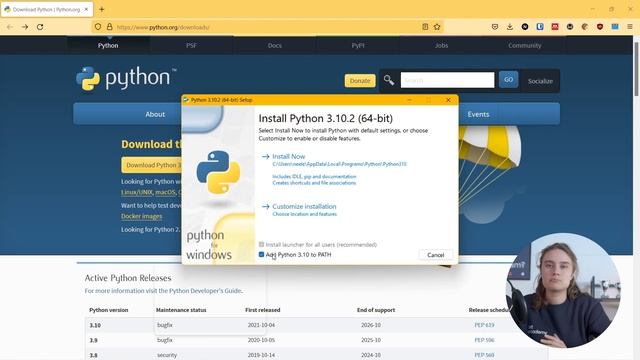Click the yellow Donate button

pos(360,81)
